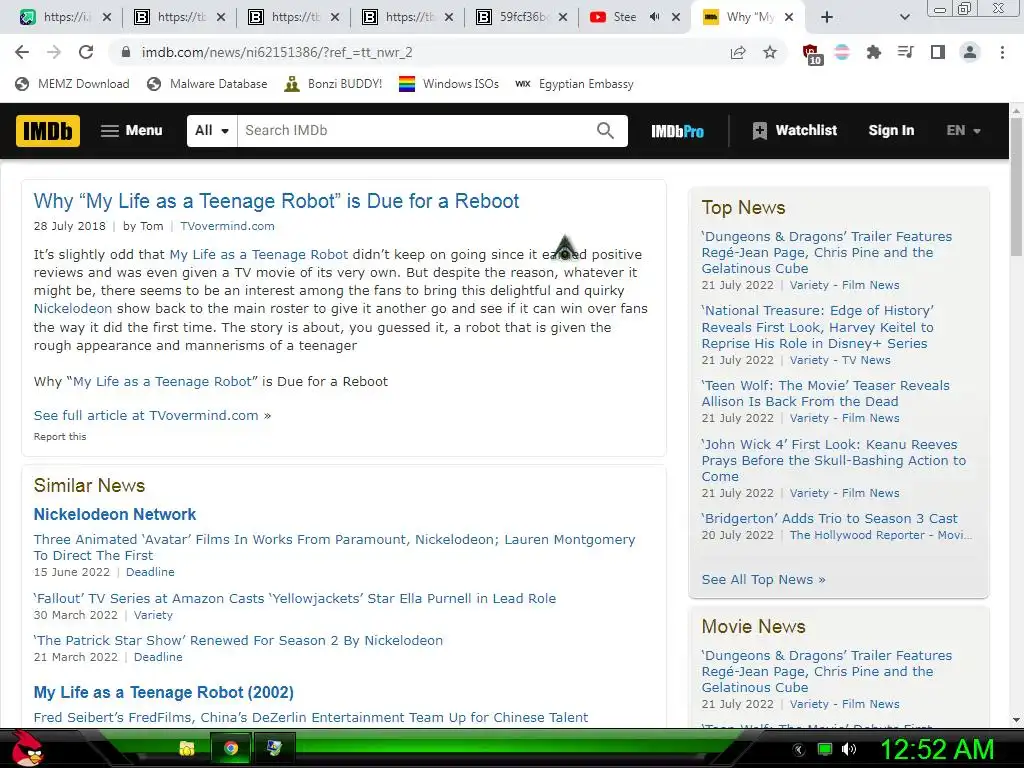The height and width of the screenshot is (768, 1024).
Task: Open the Malware Database bookmark
Action: 208,84
